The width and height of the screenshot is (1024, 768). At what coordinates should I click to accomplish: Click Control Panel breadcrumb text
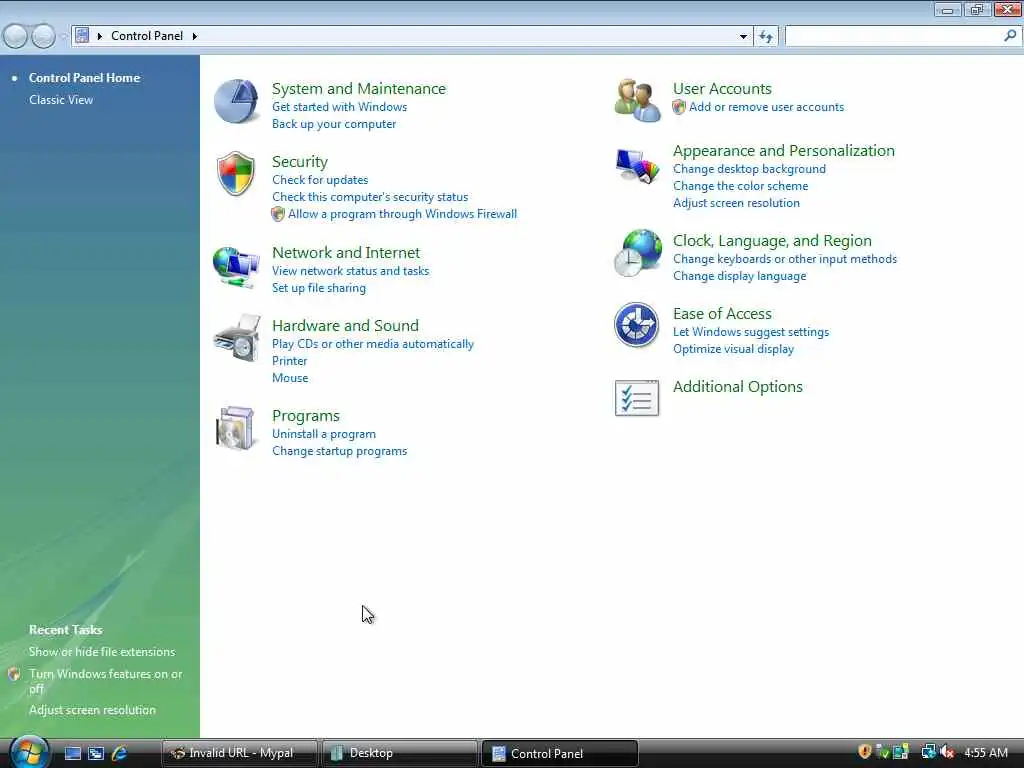pyautogui.click(x=147, y=36)
